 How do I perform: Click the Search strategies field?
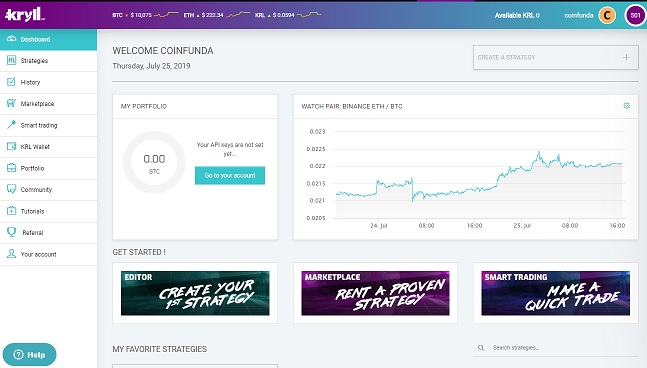[555, 348]
